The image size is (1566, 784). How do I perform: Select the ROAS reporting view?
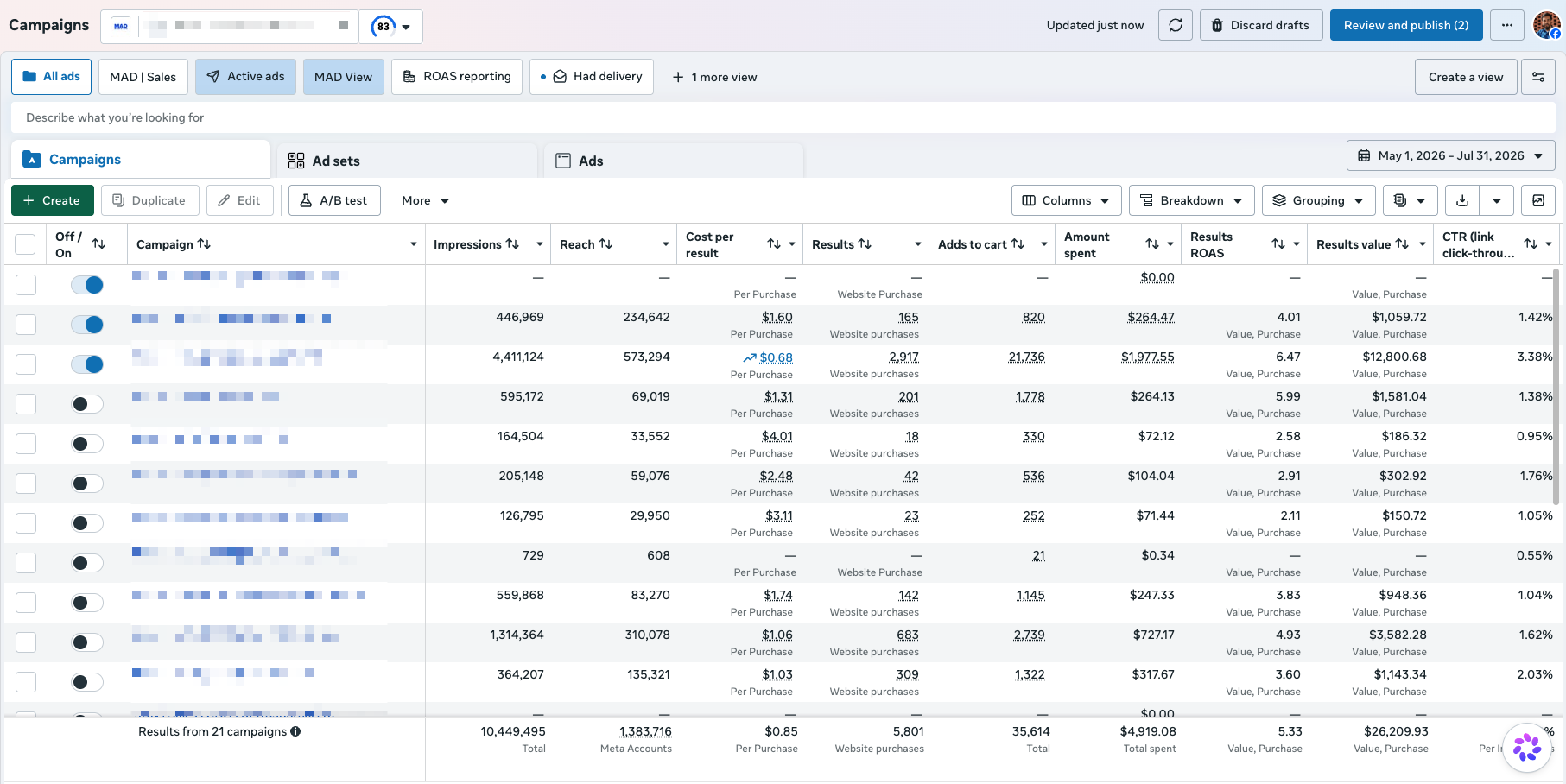[x=457, y=77]
